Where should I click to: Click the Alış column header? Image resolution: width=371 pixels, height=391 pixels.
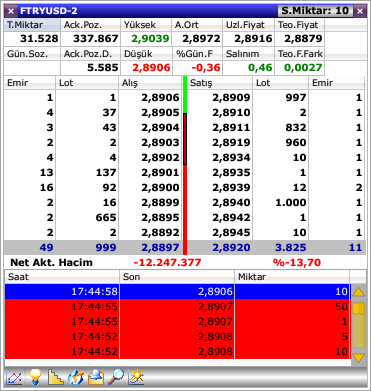(x=150, y=83)
